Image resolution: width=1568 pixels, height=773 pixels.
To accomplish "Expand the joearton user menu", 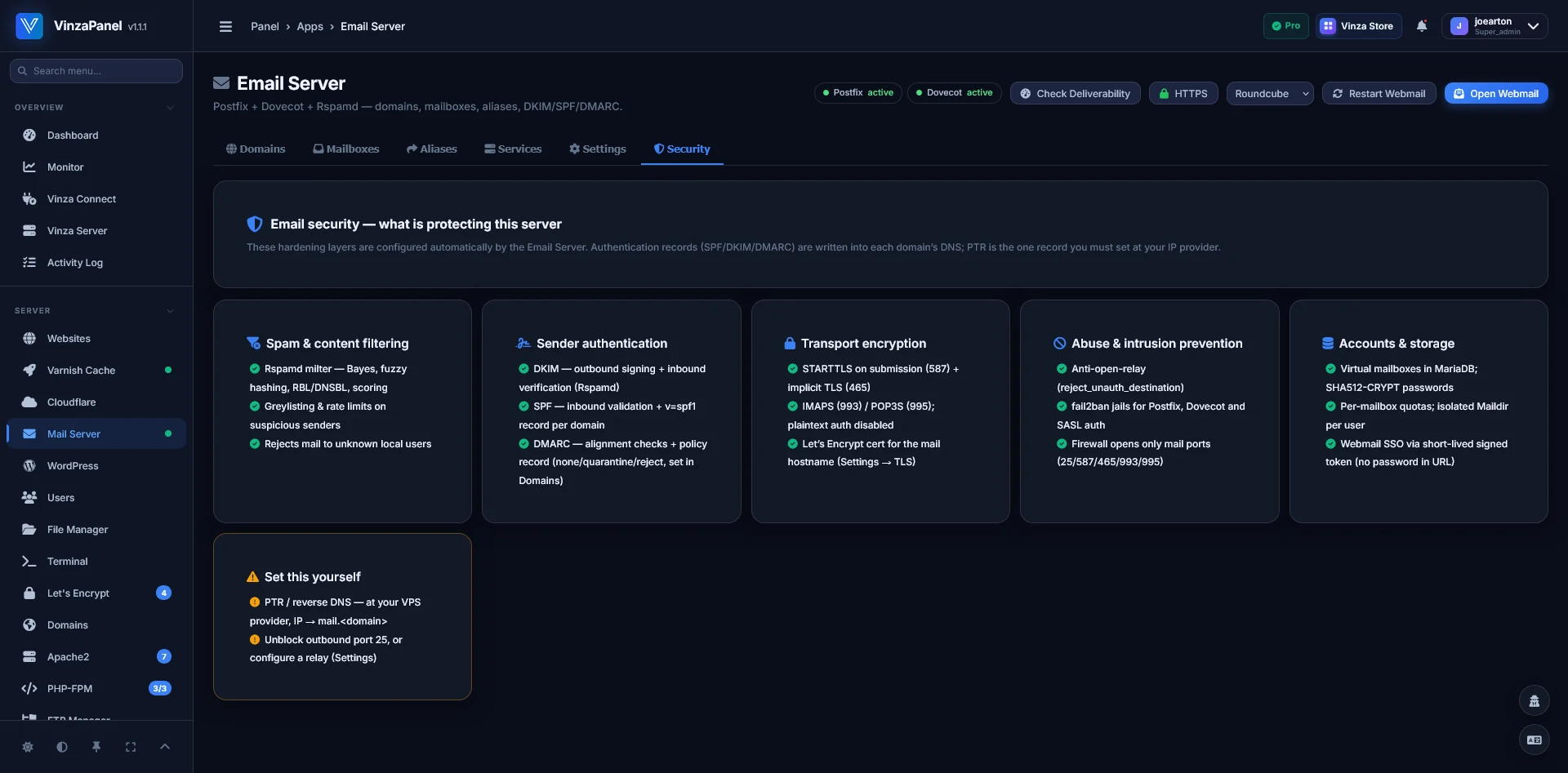I will [1494, 26].
